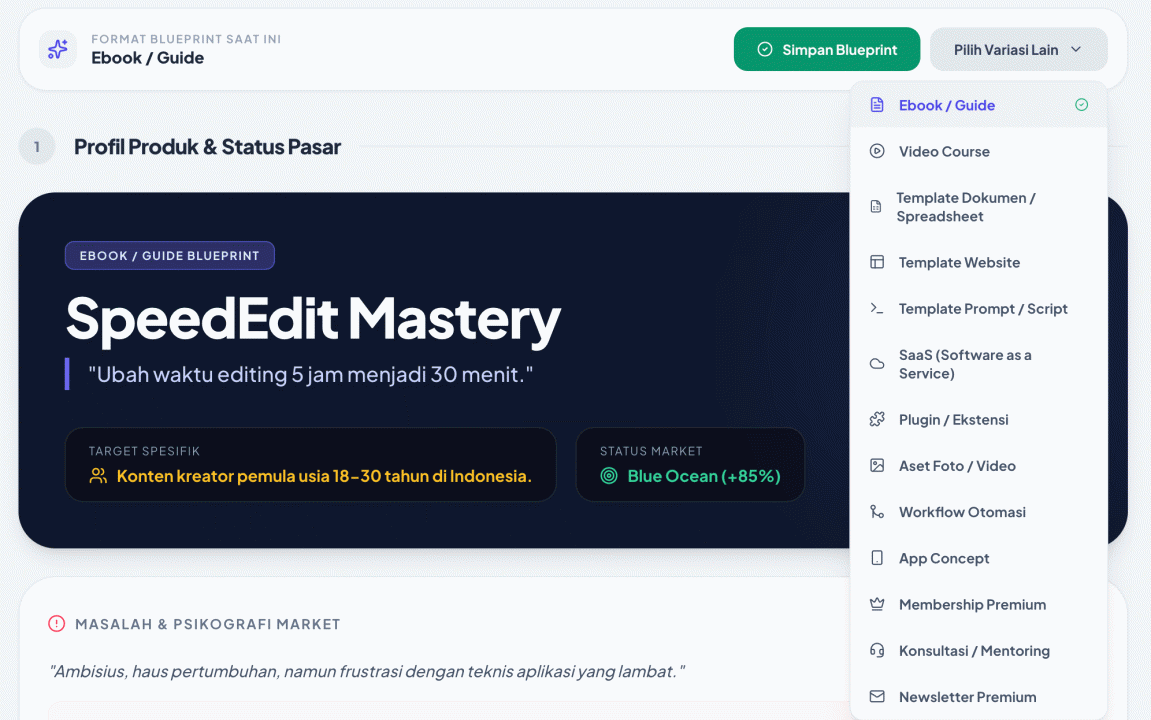Viewport: 1151px width, 720px height.
Task: Click the play icon beside Video Course
Action: pyautogui.click(x=877, y=151)
